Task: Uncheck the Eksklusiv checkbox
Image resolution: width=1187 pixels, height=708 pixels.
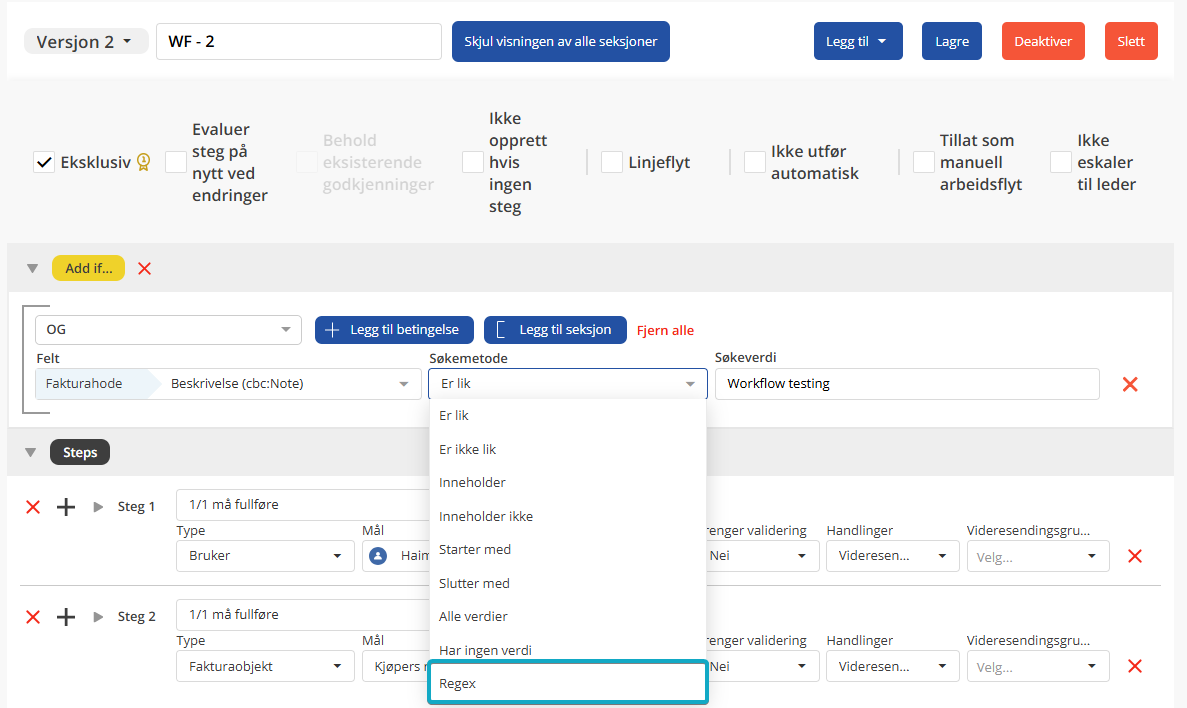Action: click(x=44, y=162)
